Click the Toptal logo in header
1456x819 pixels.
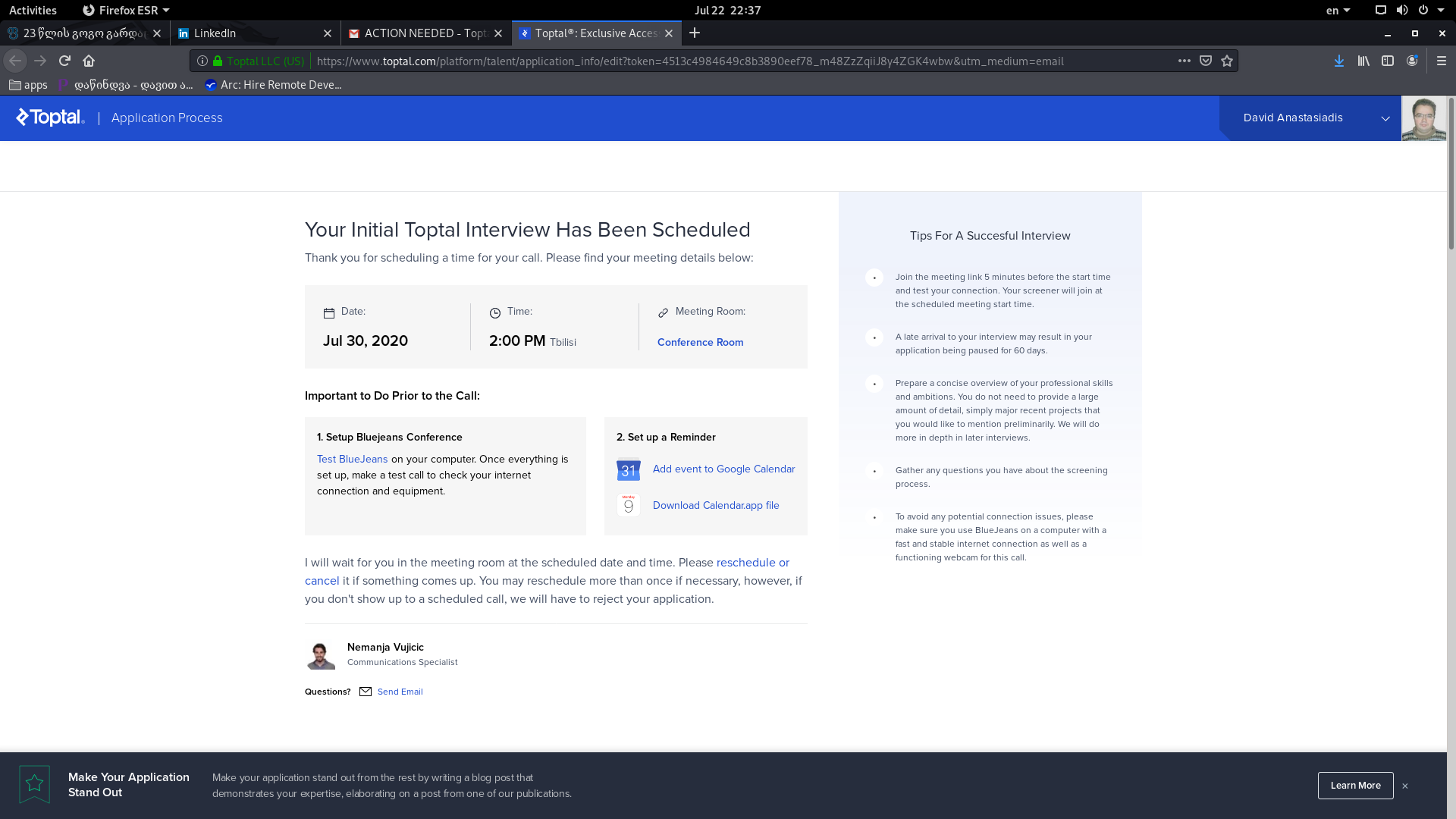tap(50, 118)
